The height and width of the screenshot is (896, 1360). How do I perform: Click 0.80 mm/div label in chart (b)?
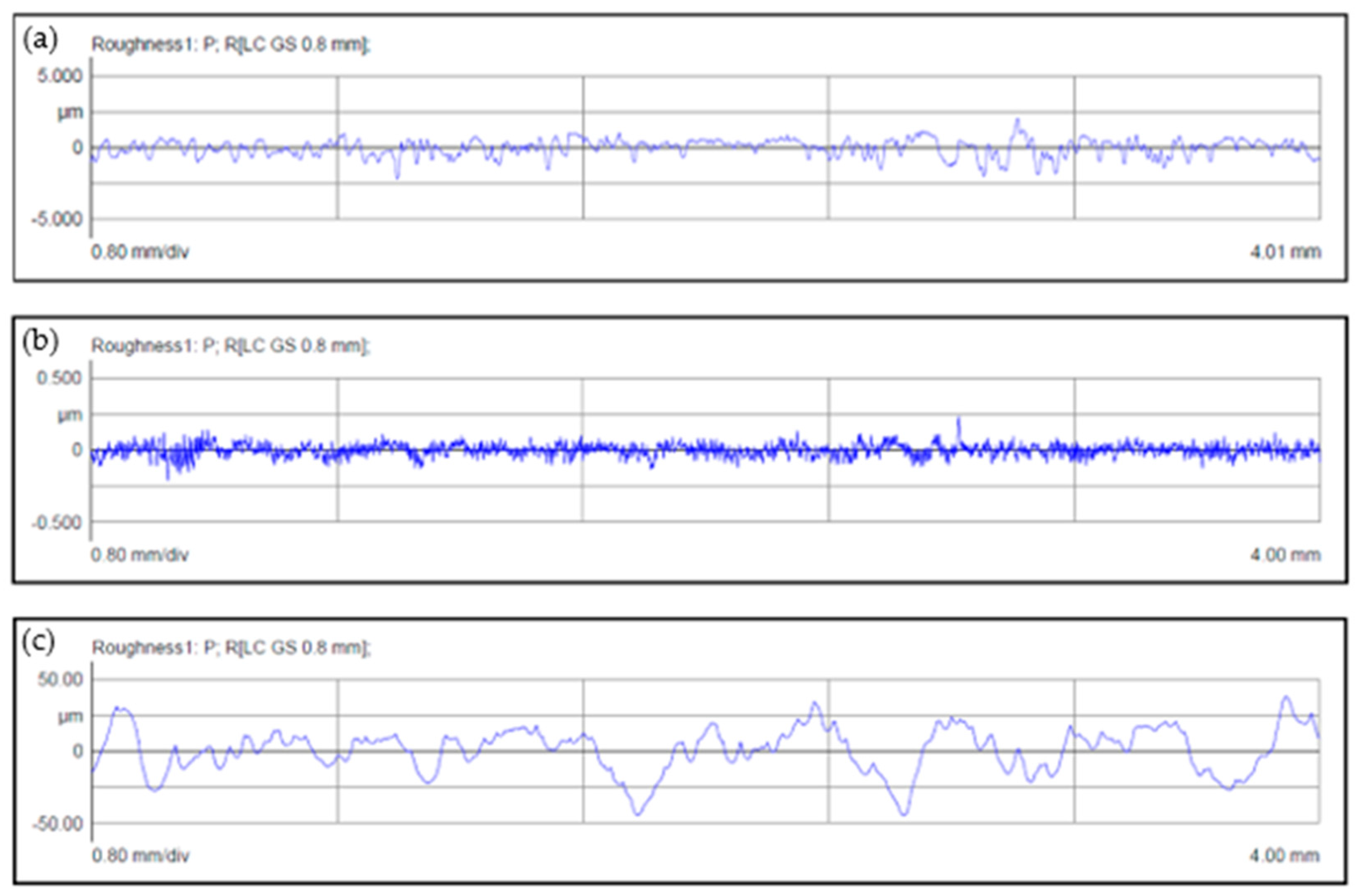coord(140,554)
